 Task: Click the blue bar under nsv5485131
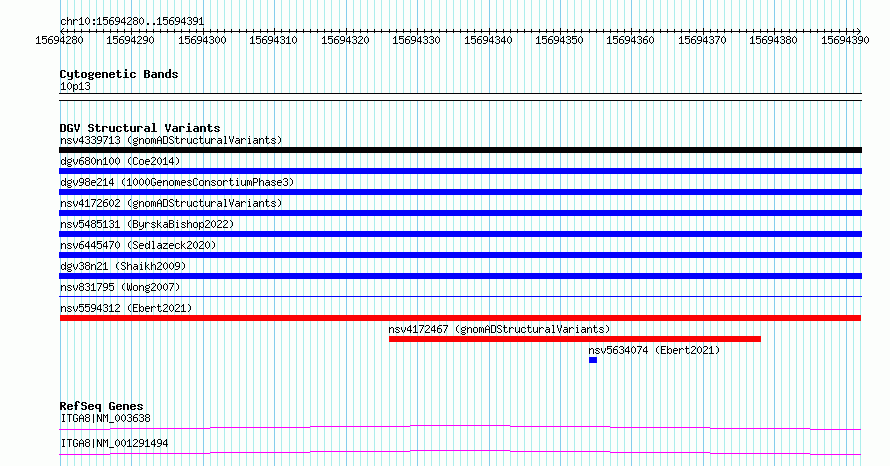pos(460,234)
